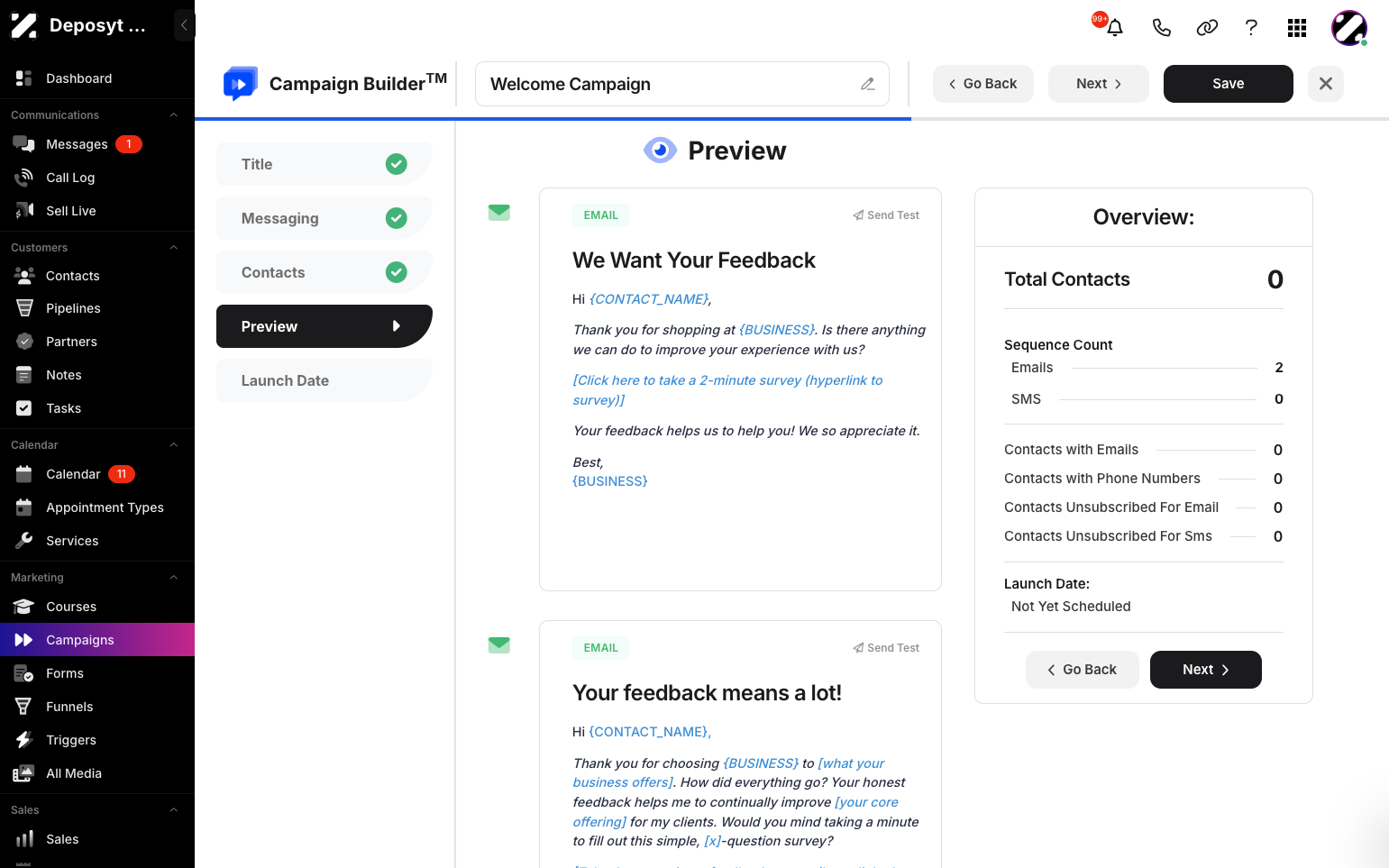The height and width of the screenshot is (868, 1389).
Task: Collapse the Communications section
Action: click(x=174, y=115)
